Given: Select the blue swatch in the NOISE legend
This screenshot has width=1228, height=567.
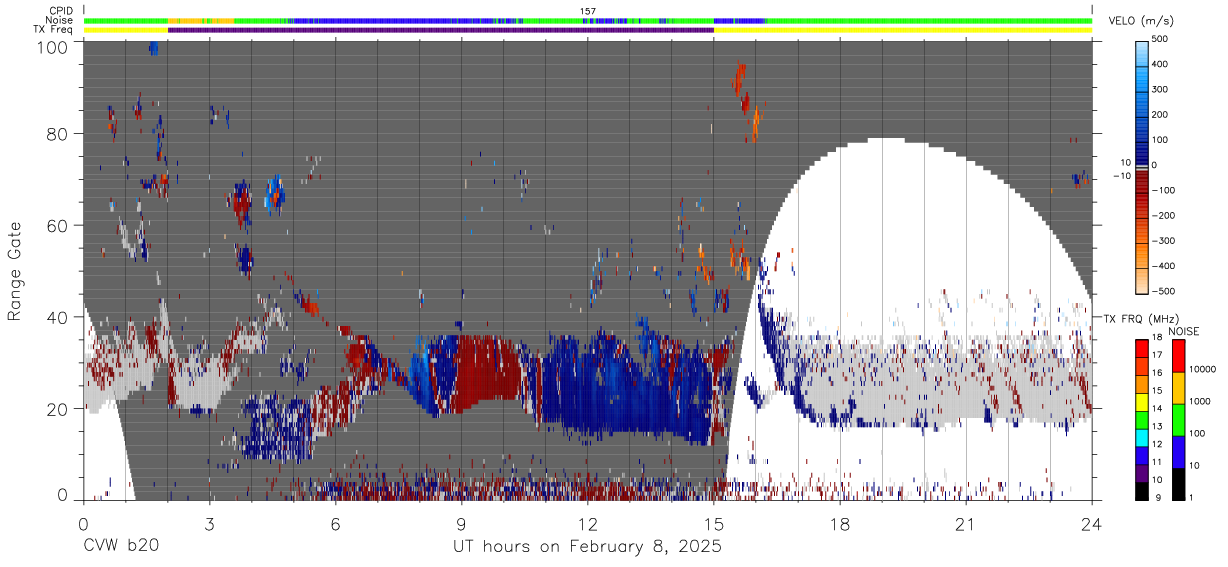Looking at the screenshot, I should coord(1178,451).
